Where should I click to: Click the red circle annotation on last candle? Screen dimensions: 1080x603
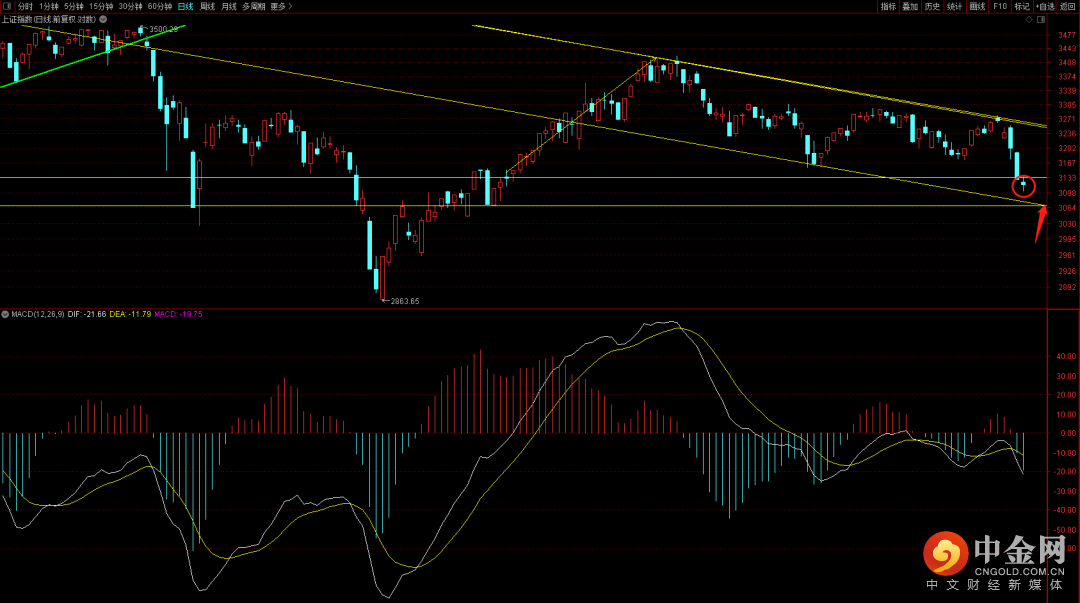click(1023, 185)
